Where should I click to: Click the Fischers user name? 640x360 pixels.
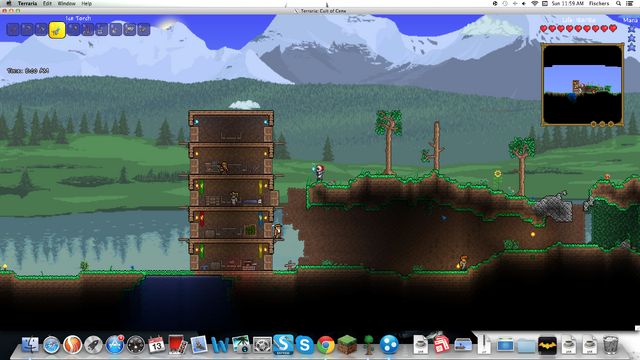coord(599,3)
